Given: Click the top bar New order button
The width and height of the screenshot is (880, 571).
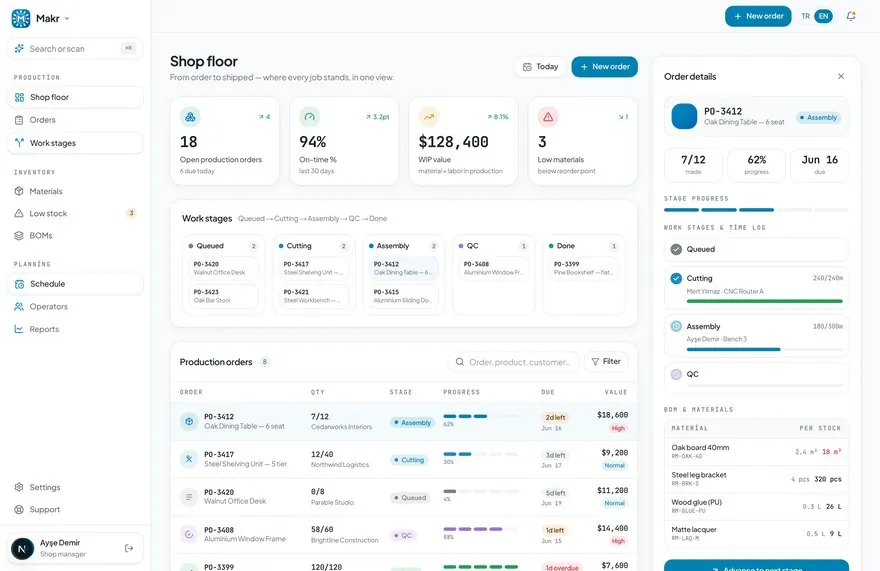Looking at the screenshot, I should (x=758, y=16).
